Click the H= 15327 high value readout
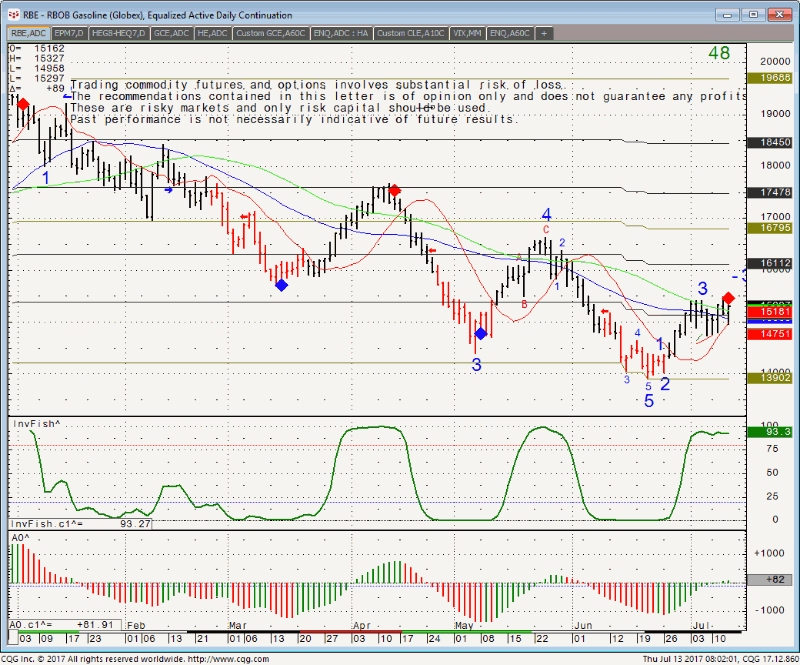The image size is (800, 665). tap(37, 59)
